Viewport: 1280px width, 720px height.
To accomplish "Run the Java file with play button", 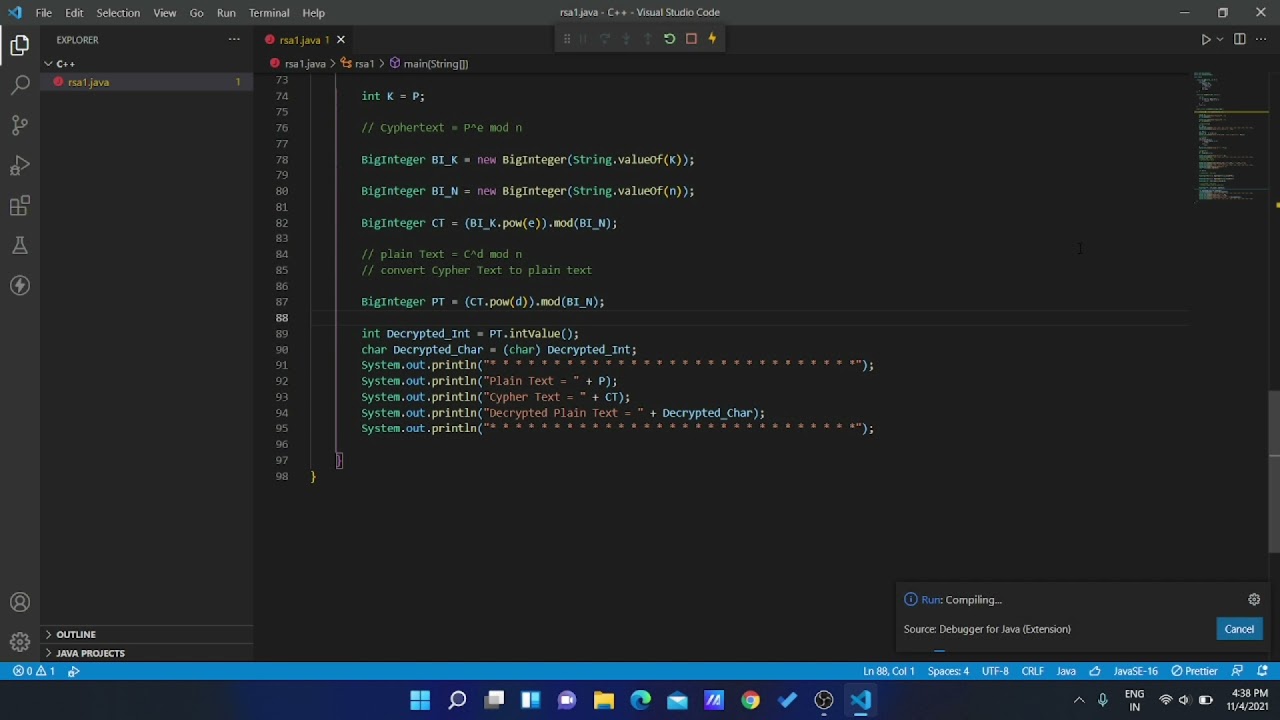I will (1205, 39).
